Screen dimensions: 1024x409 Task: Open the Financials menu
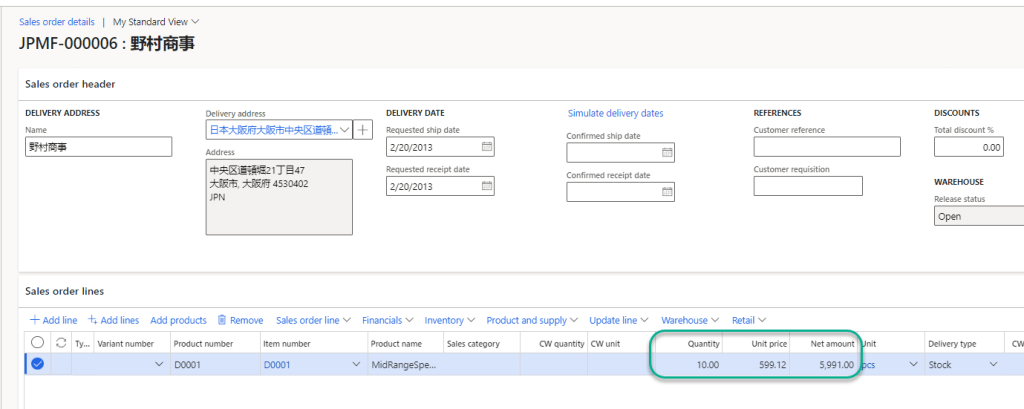pos(388,320)
